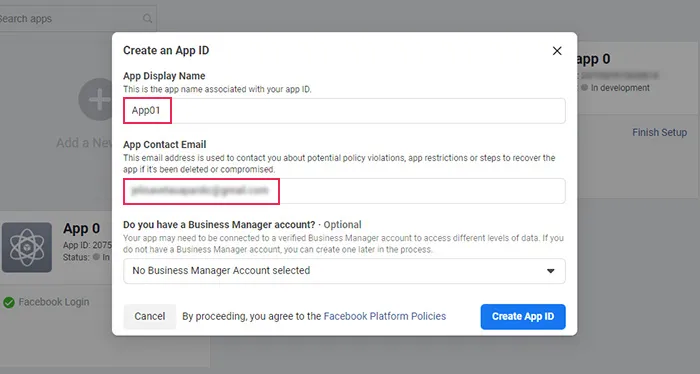700x374 pixels.
Task: Click the search apps magnifier icon
Action: point(147,19)
